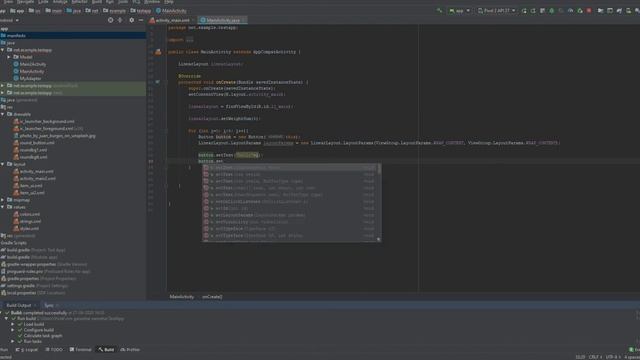Image resolution: width=640 pixels, height=360 pixels.
Task: Choose setVisibility suggestion in autocomplete
Action: pyautogui.click(x=289, y=222)
